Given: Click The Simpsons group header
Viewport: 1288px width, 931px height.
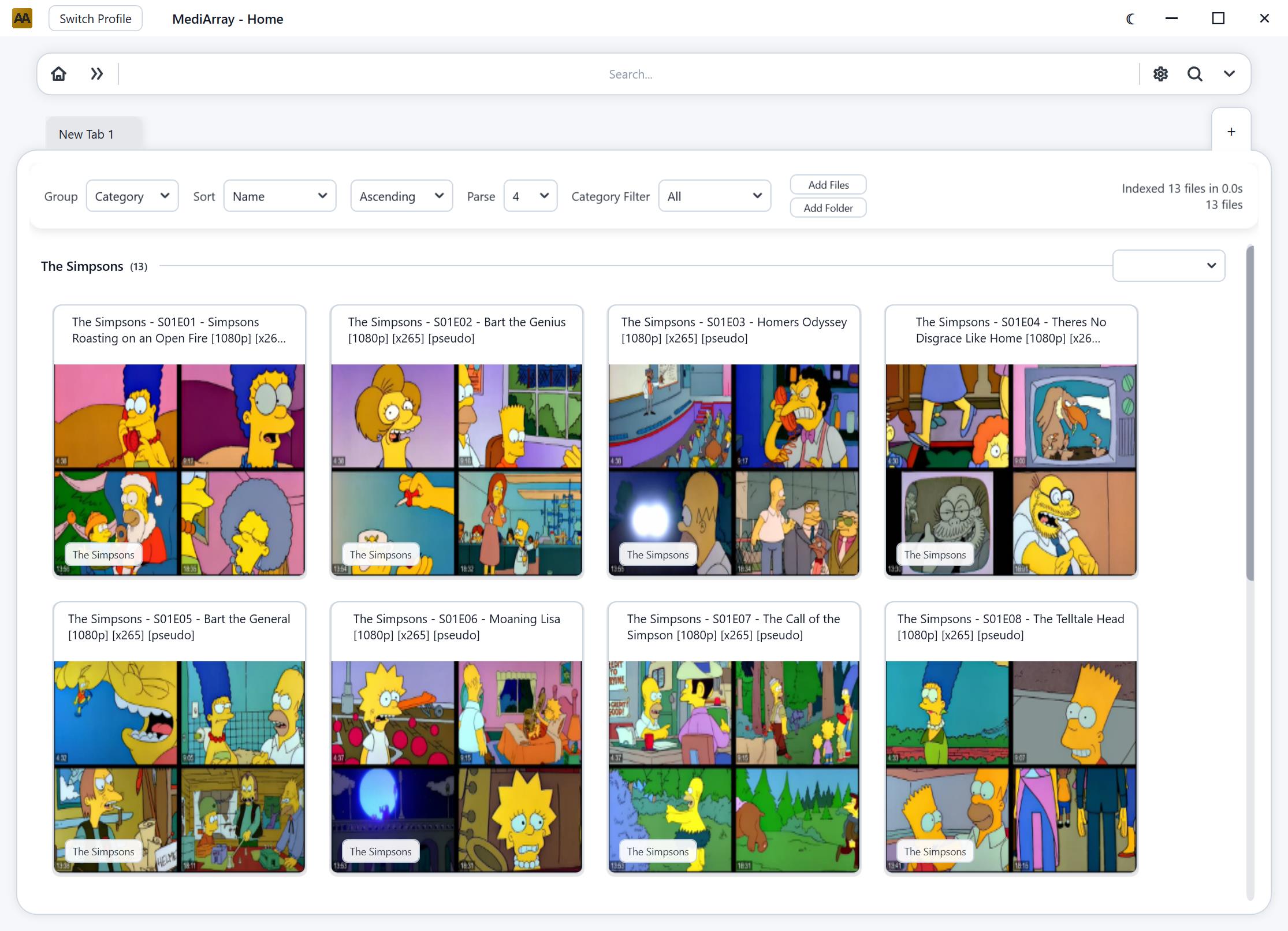Looking at the screenshot, I should 94,266.
